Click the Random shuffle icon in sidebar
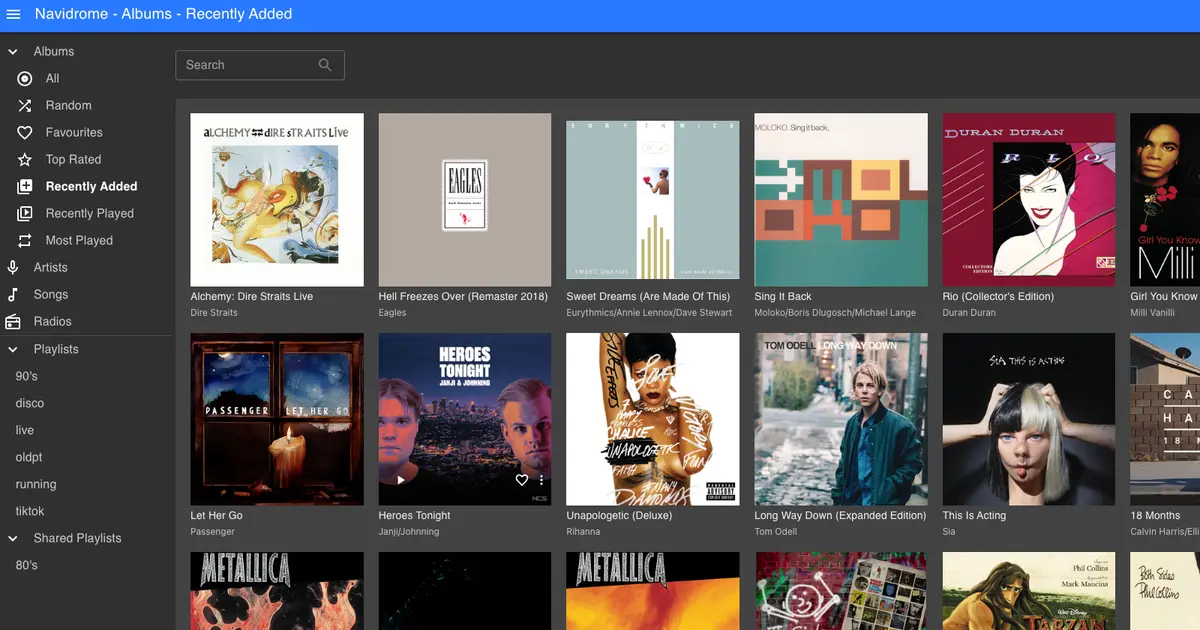This screenshot has width=1200, height=630. pyautogui.click(x=25, y=106)
